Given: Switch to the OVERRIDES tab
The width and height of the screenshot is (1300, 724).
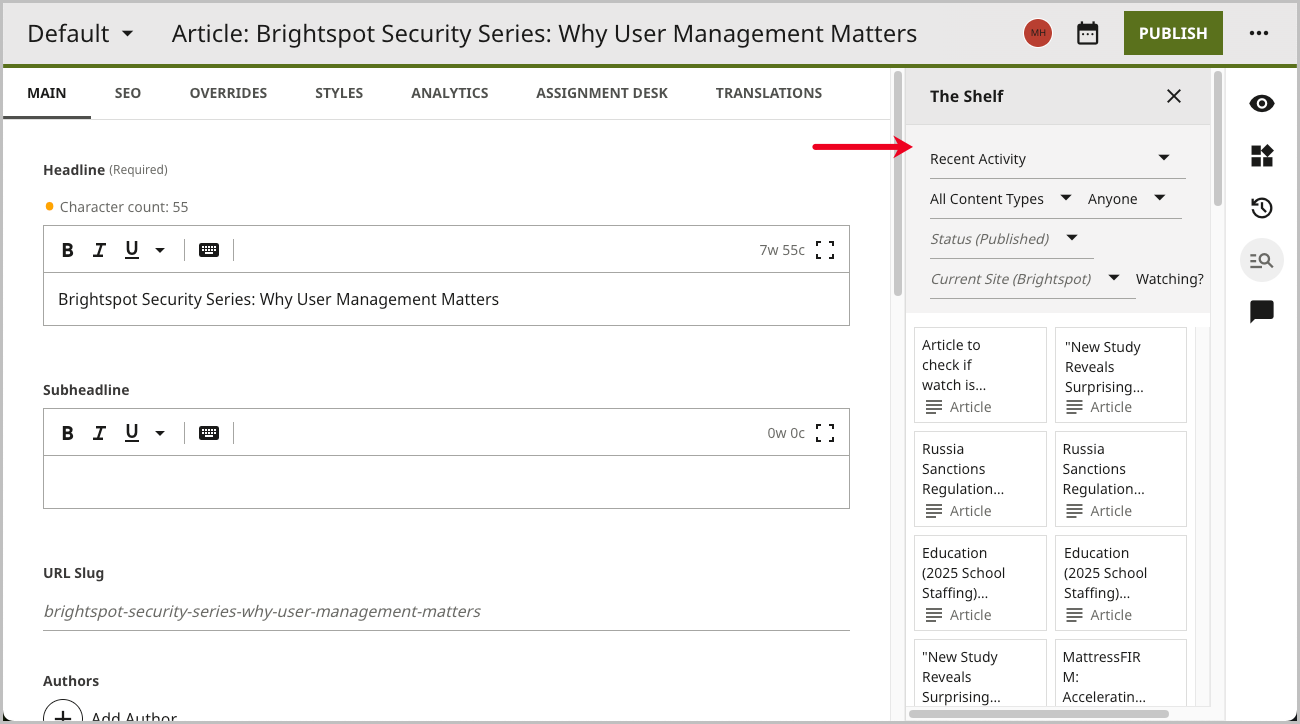Looking at the screenshot, I should [x=229, y=93].
